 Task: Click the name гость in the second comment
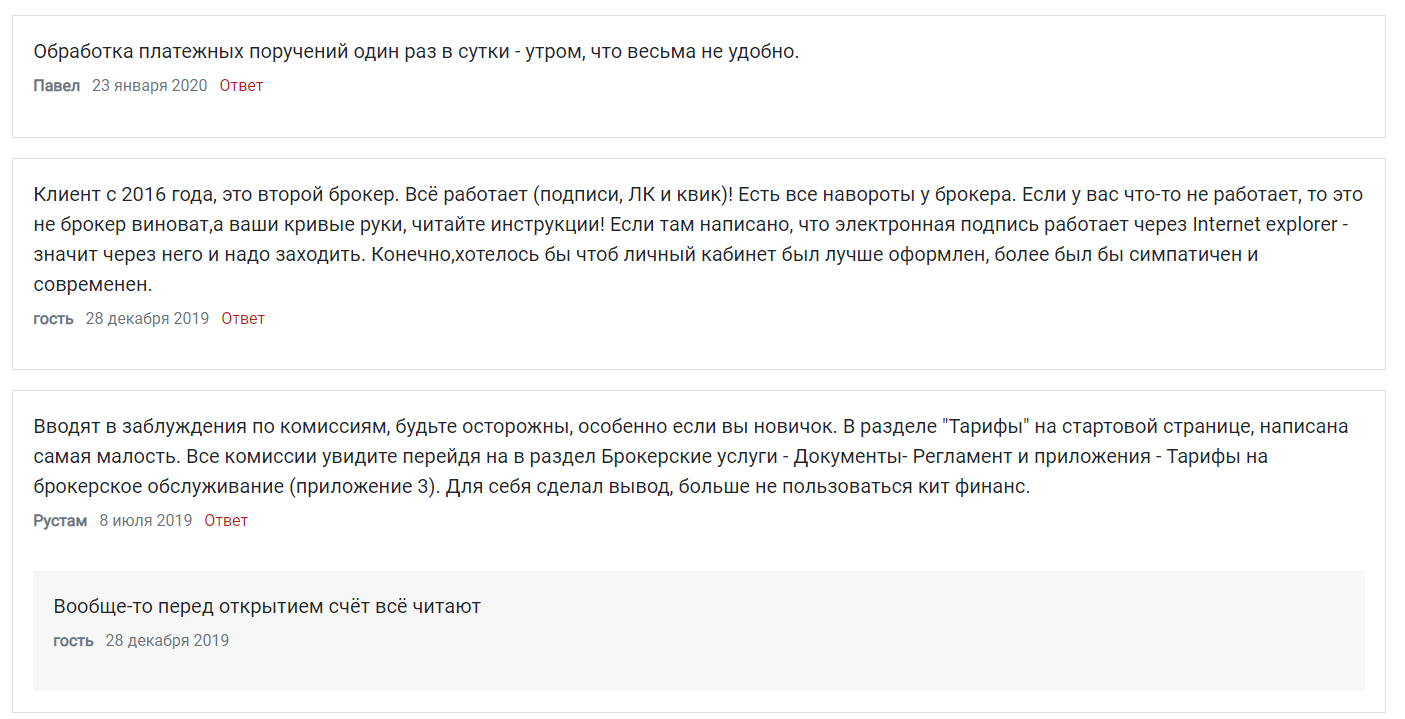[x=52, y=318]
